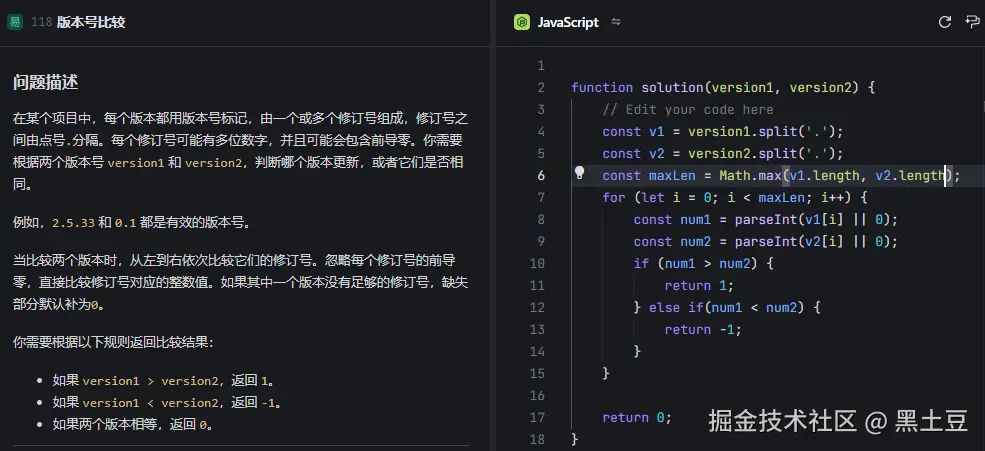
Task: Click the 'const num1 = parseInt' line
Action: coord(766,220)
